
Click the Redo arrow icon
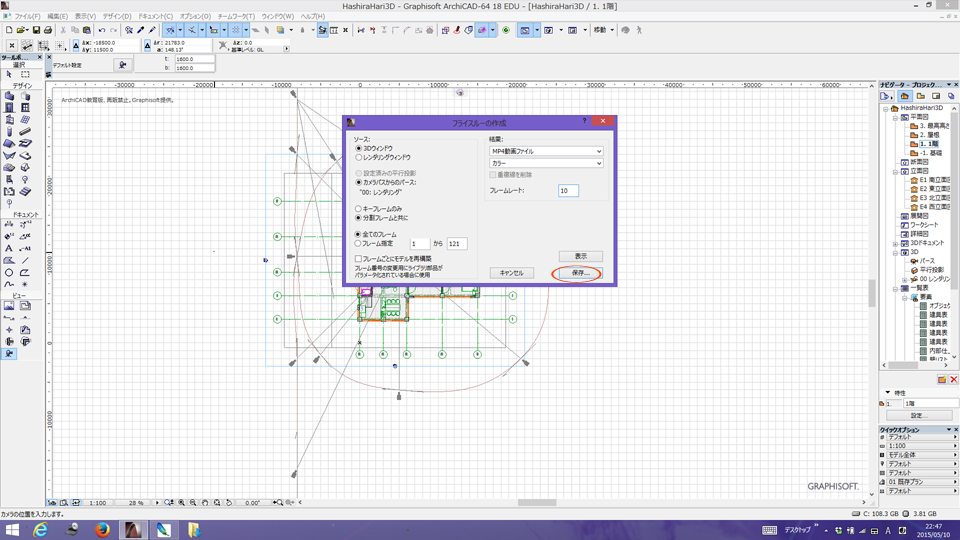click(113, 30)
